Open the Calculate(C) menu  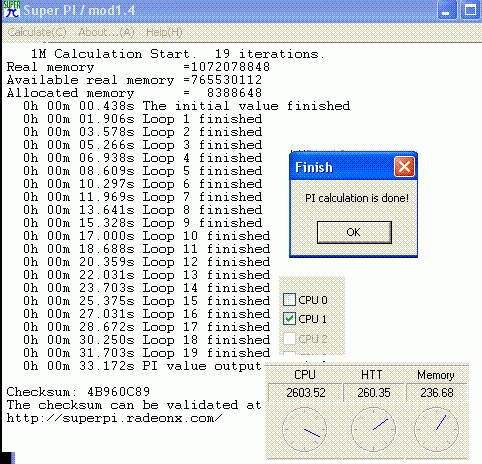tap(37, 32)
